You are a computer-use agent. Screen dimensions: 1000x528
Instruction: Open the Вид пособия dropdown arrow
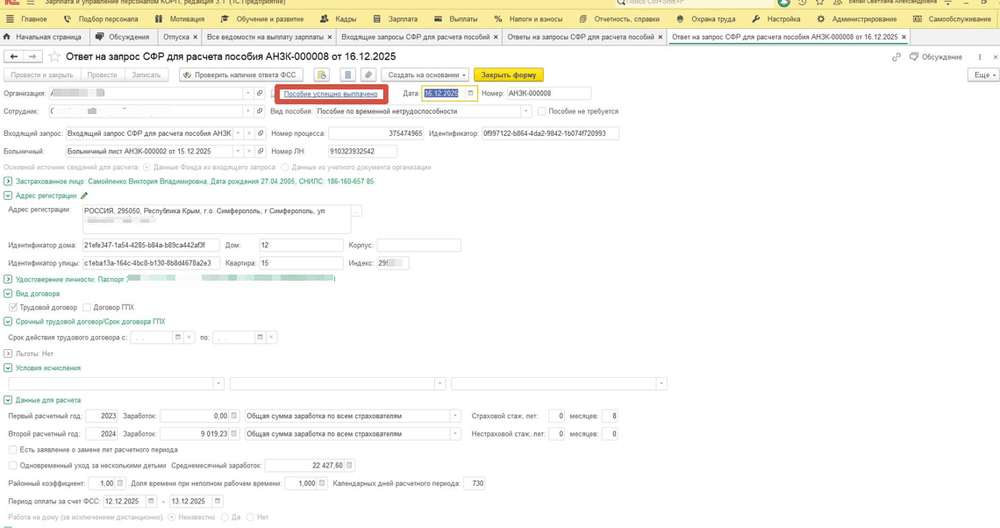tap(526, 111)
